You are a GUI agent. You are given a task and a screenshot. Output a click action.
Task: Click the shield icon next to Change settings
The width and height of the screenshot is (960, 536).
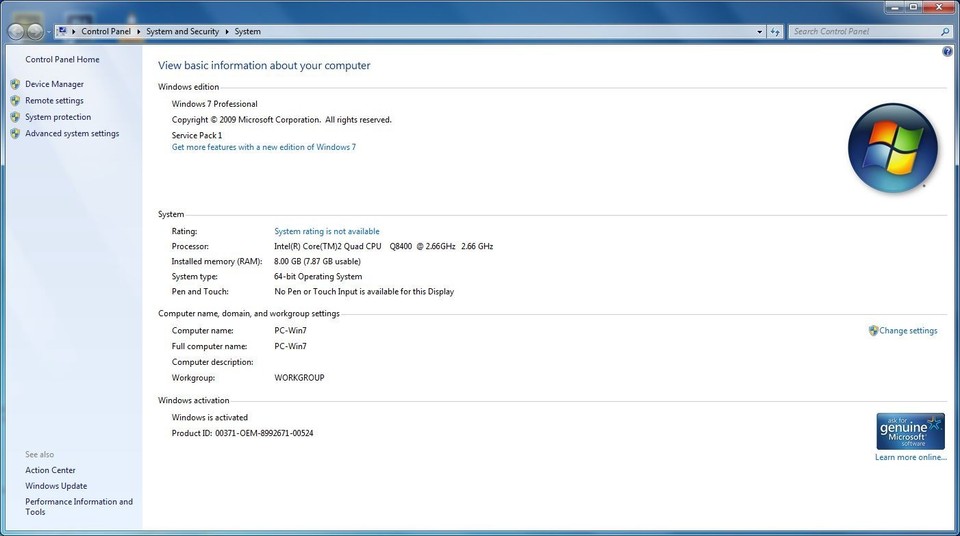[873, 331]
